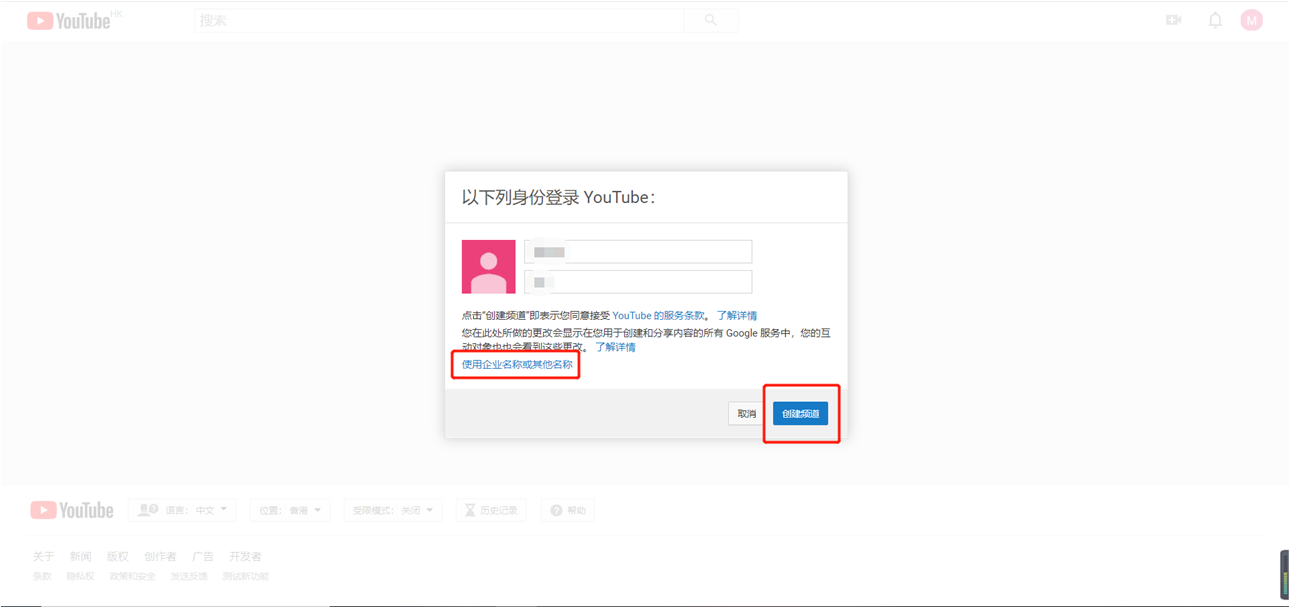
Task: Click 了解详情 after the Google services notice
Action: 615,347
